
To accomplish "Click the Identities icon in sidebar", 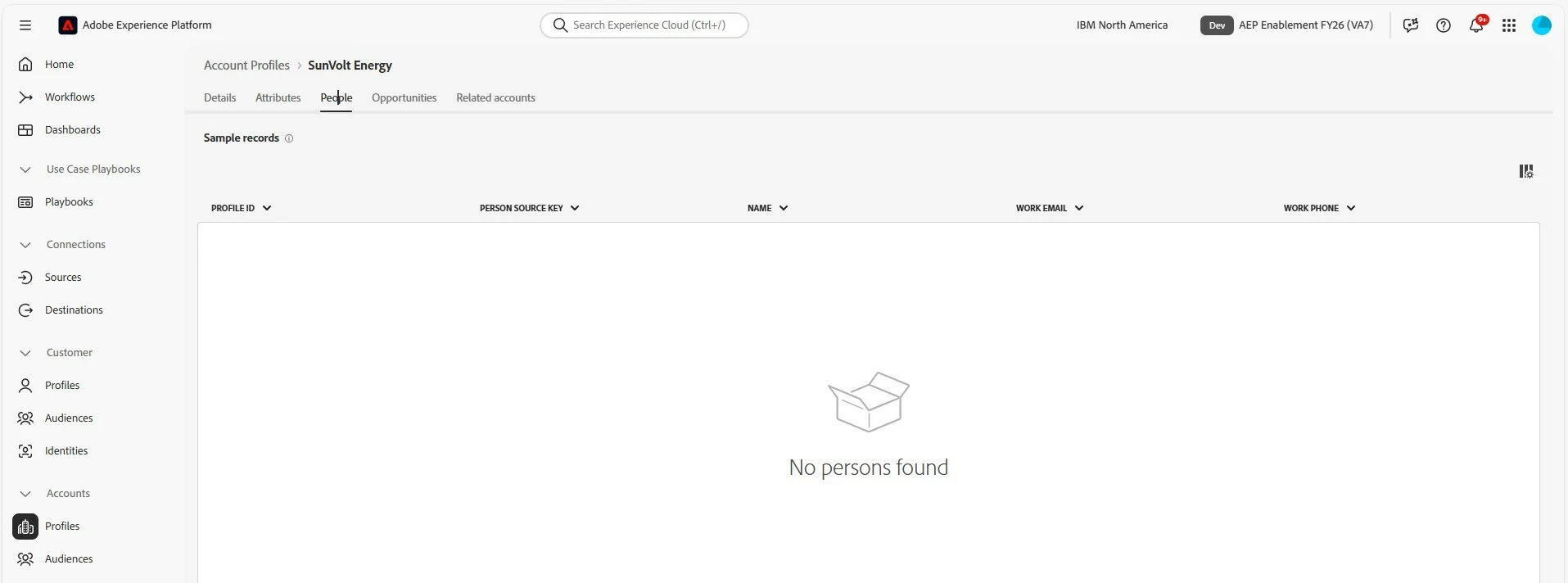I will [25, 450].
